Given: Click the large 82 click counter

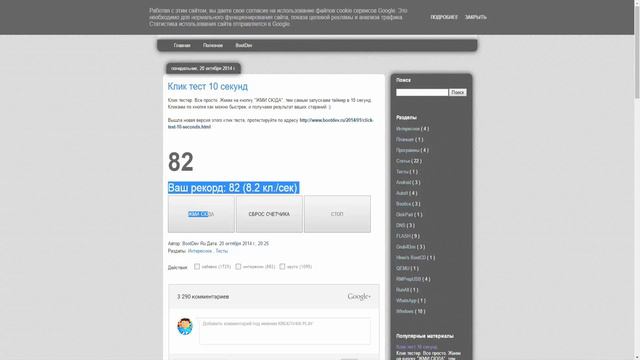Looking at the screenshot, I should click(x=181, y=162).
